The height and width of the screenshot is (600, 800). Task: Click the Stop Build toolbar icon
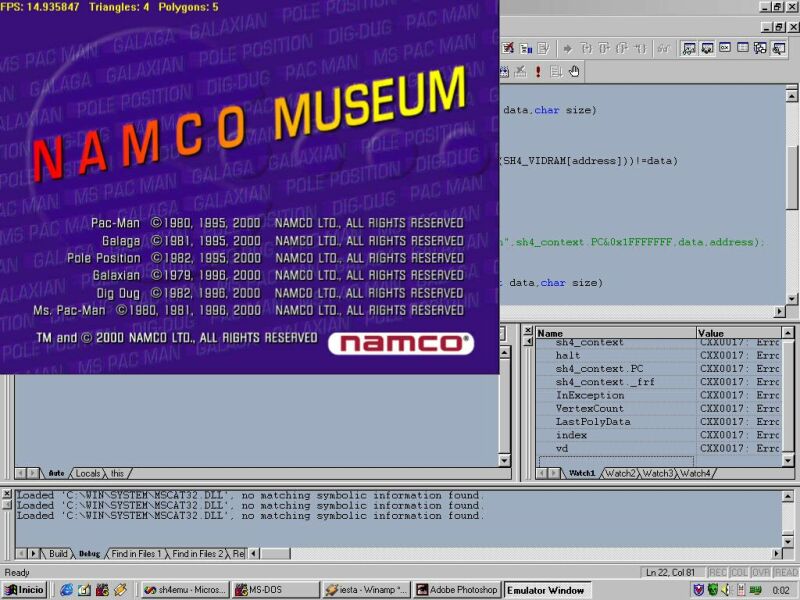click(x=520, y=71)
